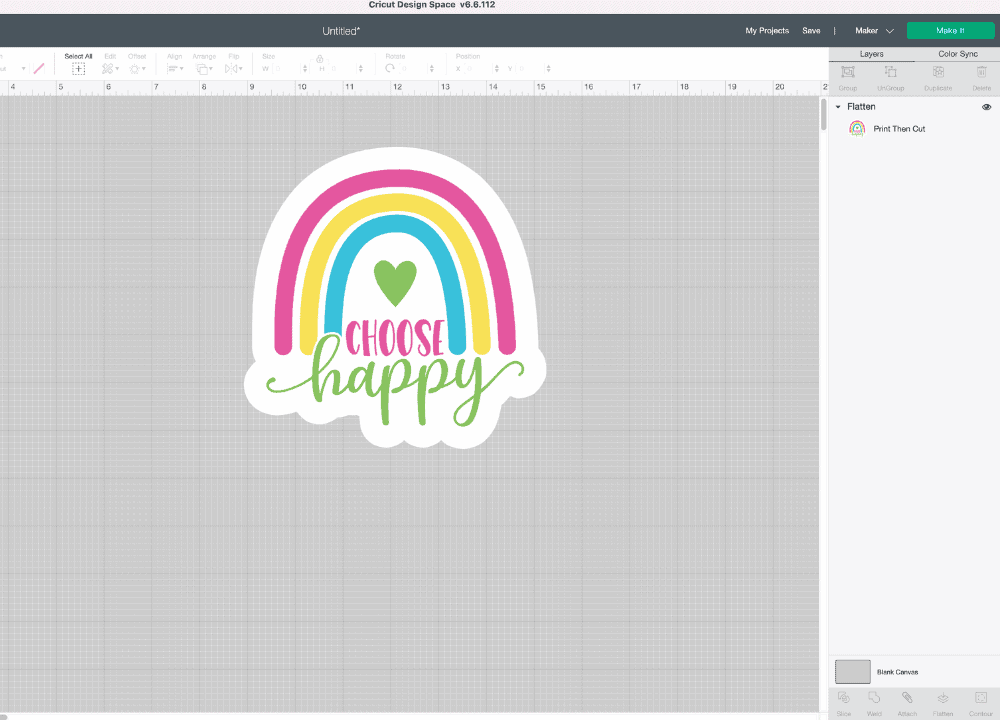The height and width of the screenshot is (720, 1000).
Task: Click the Weld tool icon
Action: 874,698
